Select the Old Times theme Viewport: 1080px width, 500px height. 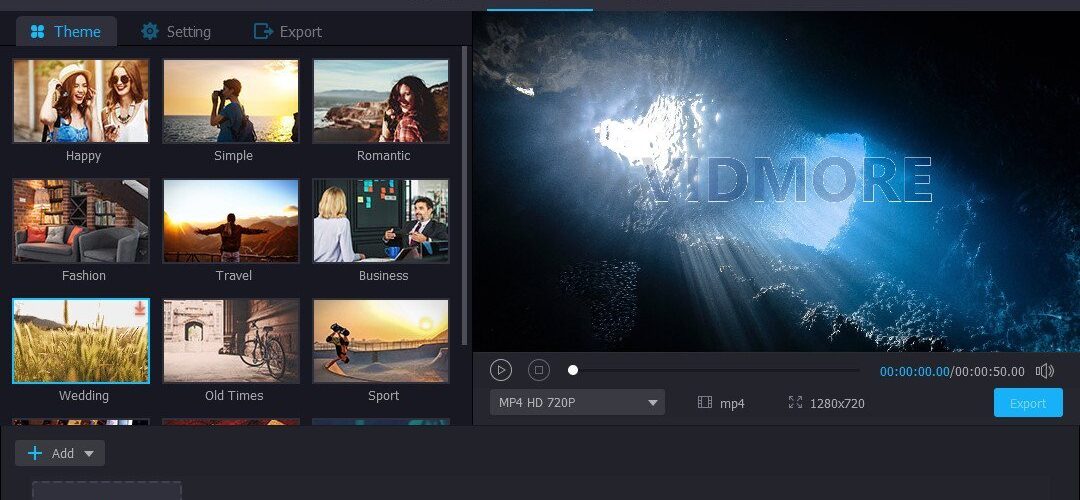231,341
